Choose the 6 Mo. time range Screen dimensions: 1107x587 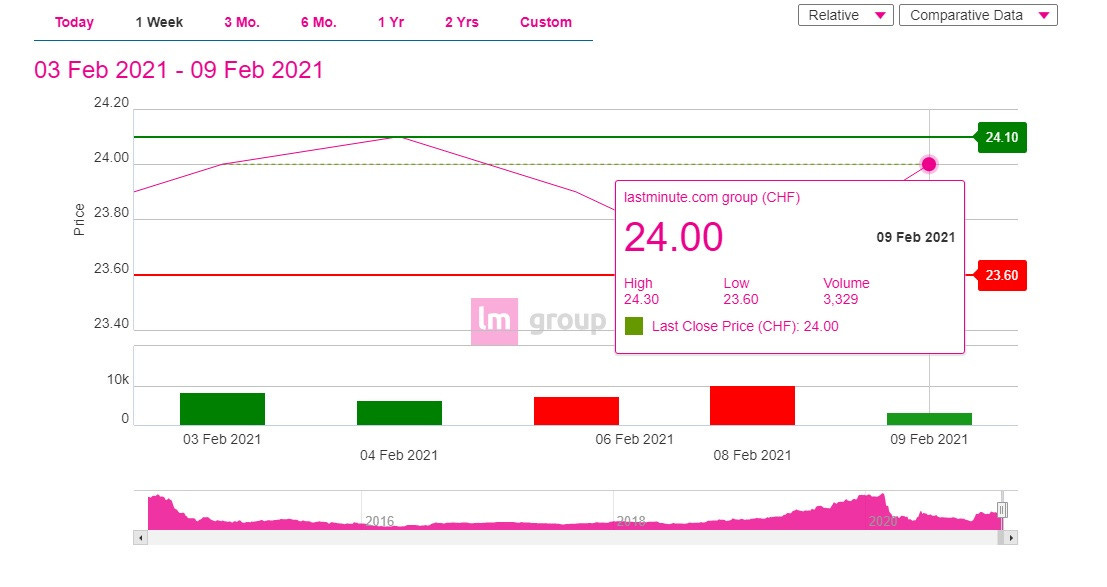point(318,23)
